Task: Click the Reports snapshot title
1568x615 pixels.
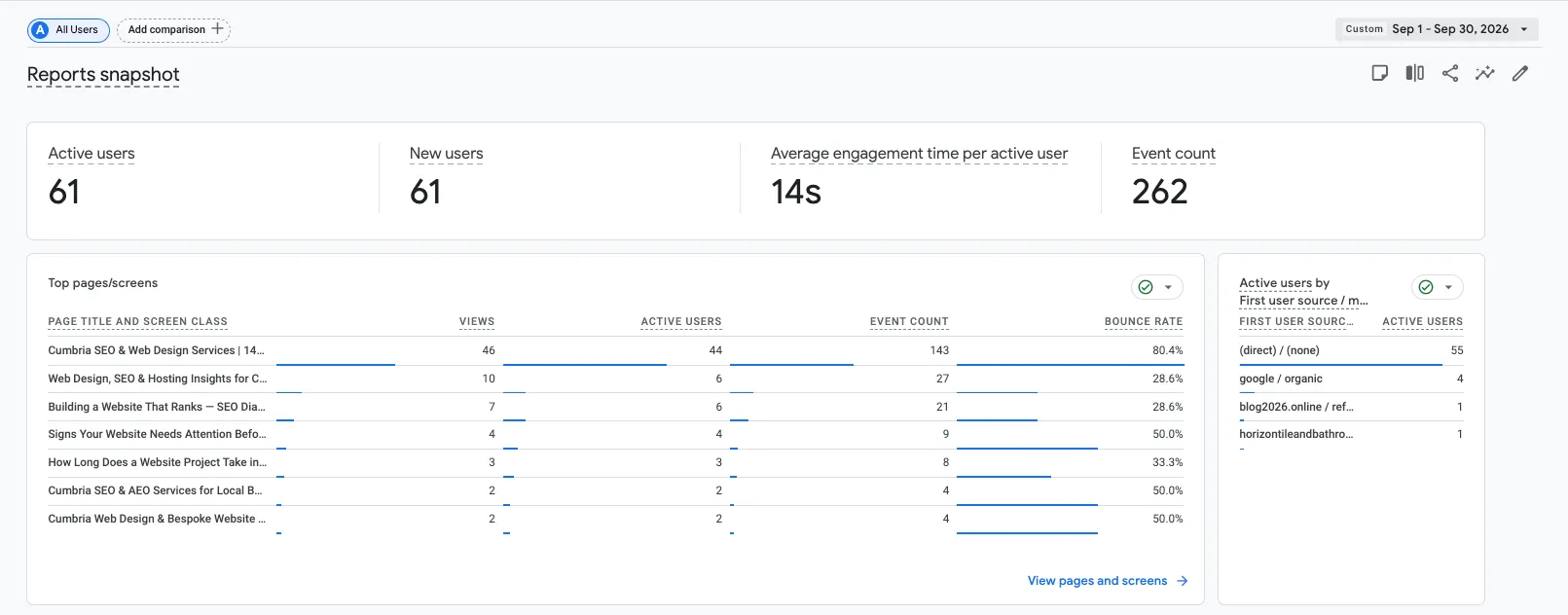Action: tap(103, 75)
